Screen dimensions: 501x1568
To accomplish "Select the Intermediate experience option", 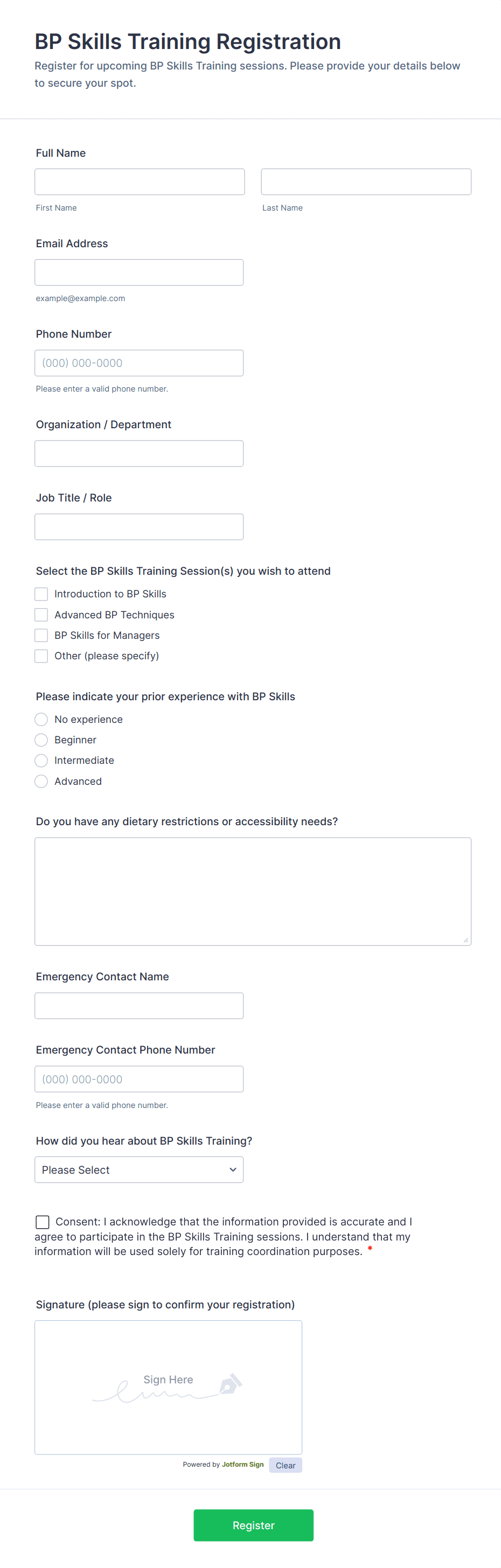I will point(41,760).
